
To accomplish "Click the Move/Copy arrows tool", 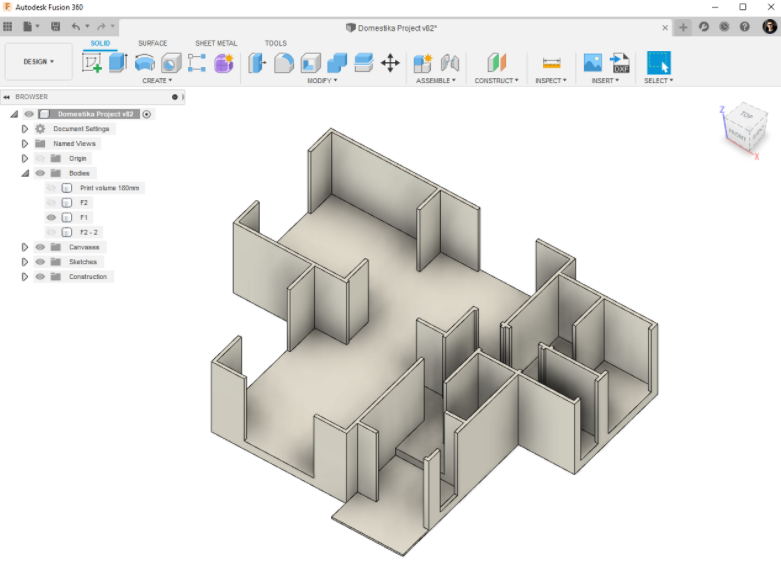I will 390,63.
